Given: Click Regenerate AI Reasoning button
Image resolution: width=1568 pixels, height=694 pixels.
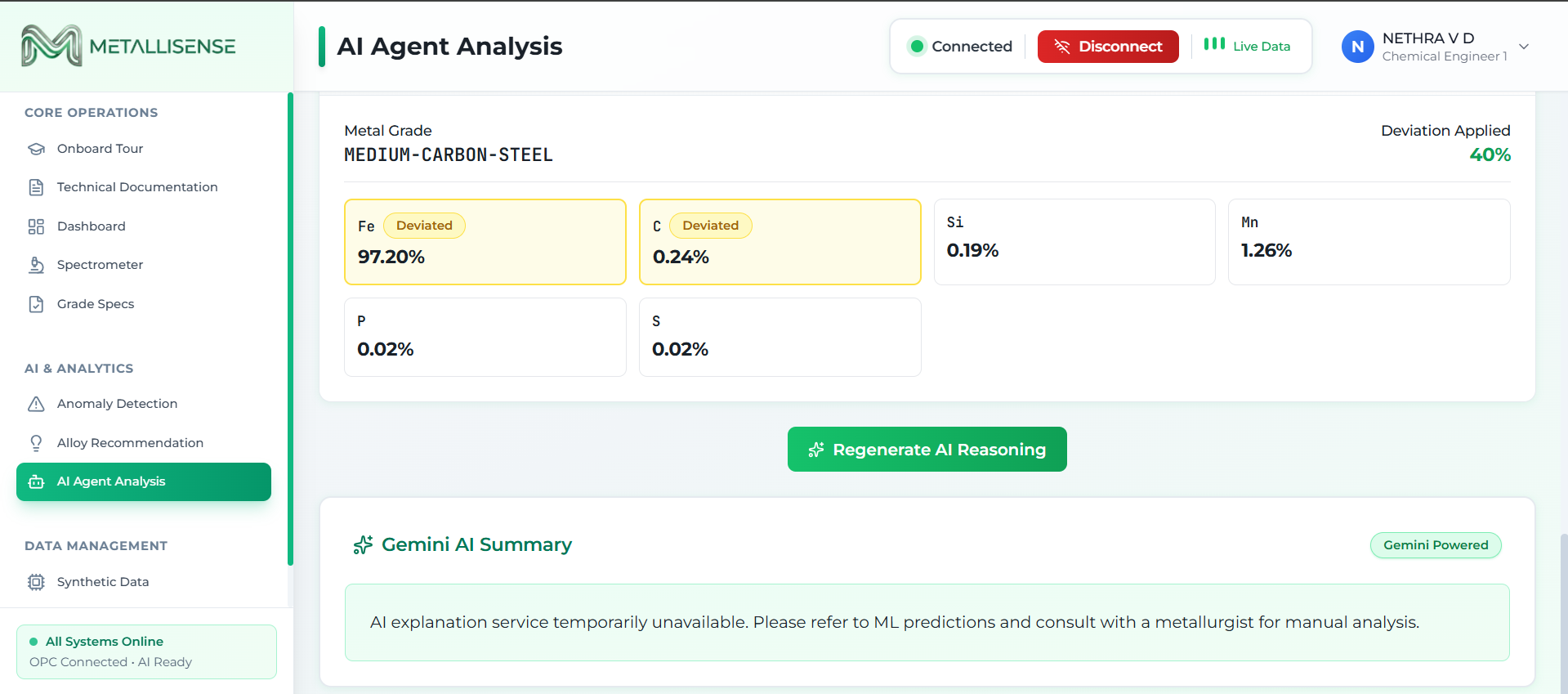Looking at the screenshot, I should pyautogui.click(x=927, y=450).
